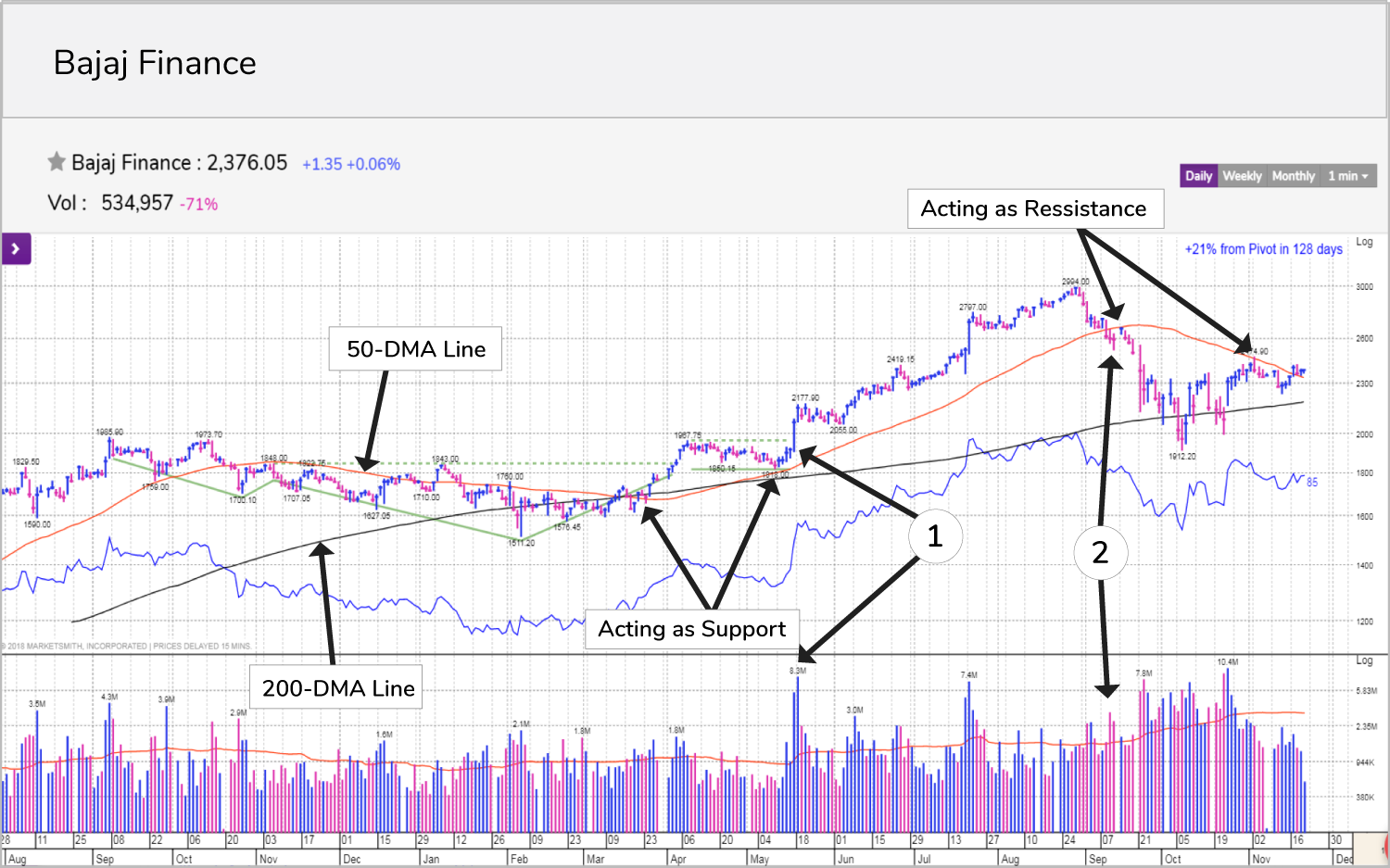
Task: Click the 8.3M volume spike label
Action: pyautogui.click(x=798, y=671)
